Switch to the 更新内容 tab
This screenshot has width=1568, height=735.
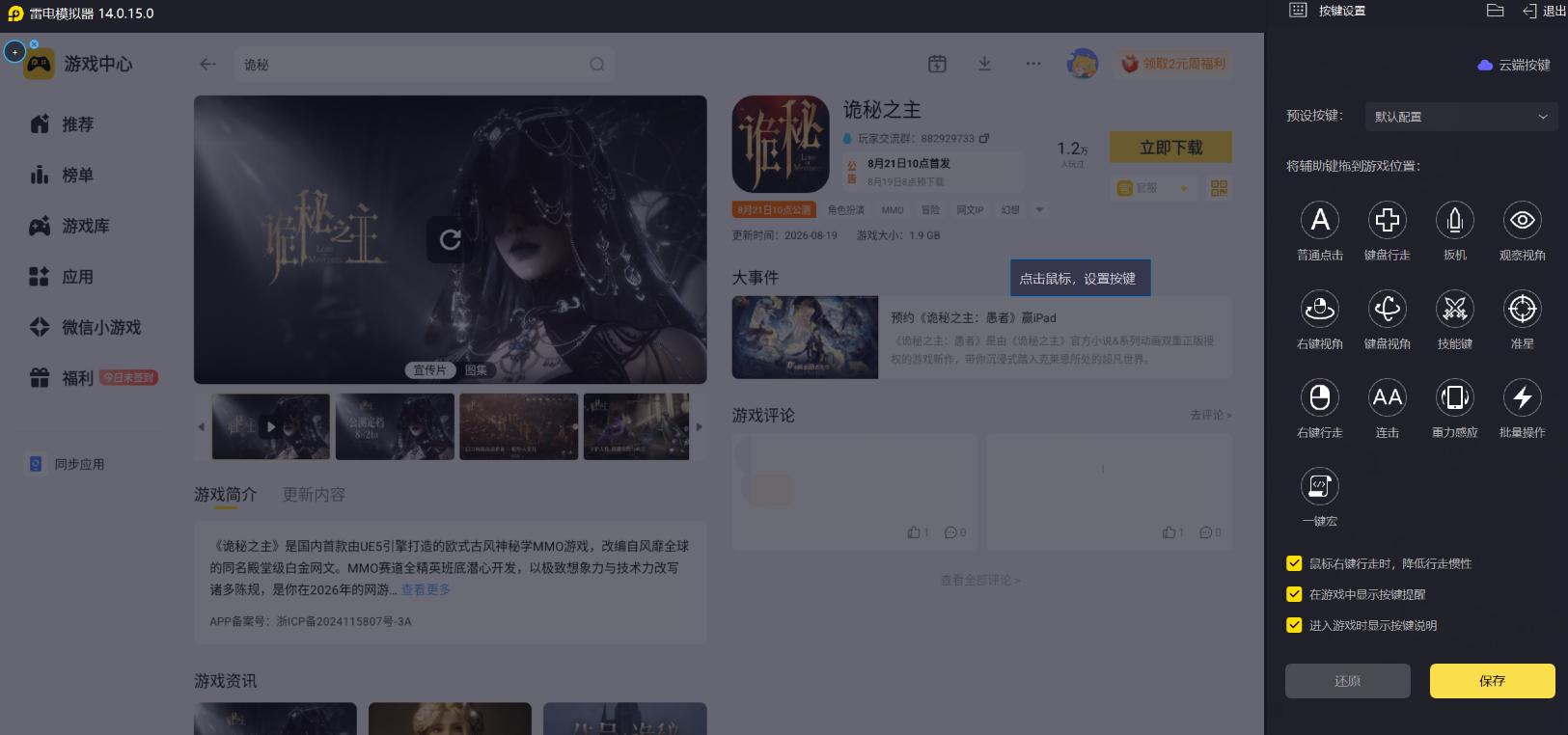point(314,494)
